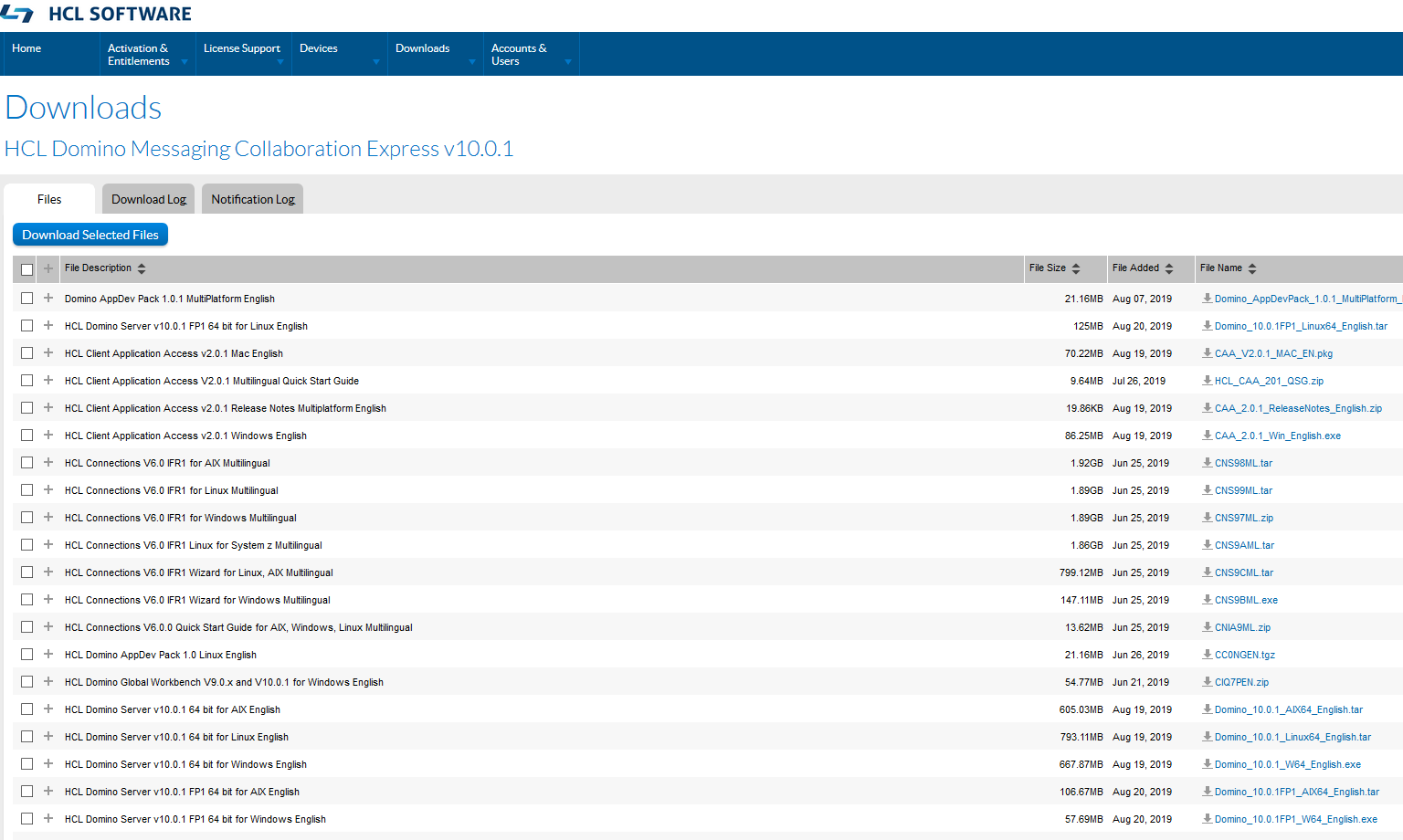Click the HCL Software logo icon
The width and height of the screenshot is (1403, 840).
click(17, 14)
